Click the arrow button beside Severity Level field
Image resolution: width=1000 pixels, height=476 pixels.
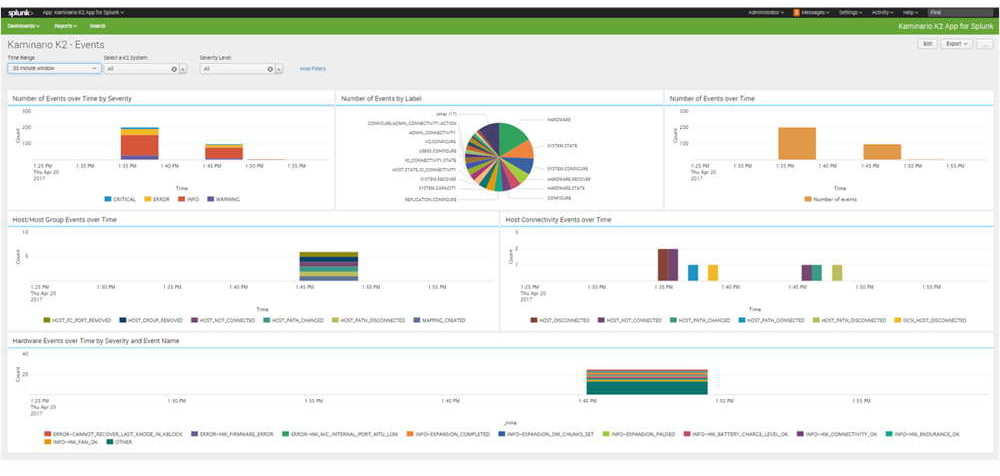pos(279,69)
